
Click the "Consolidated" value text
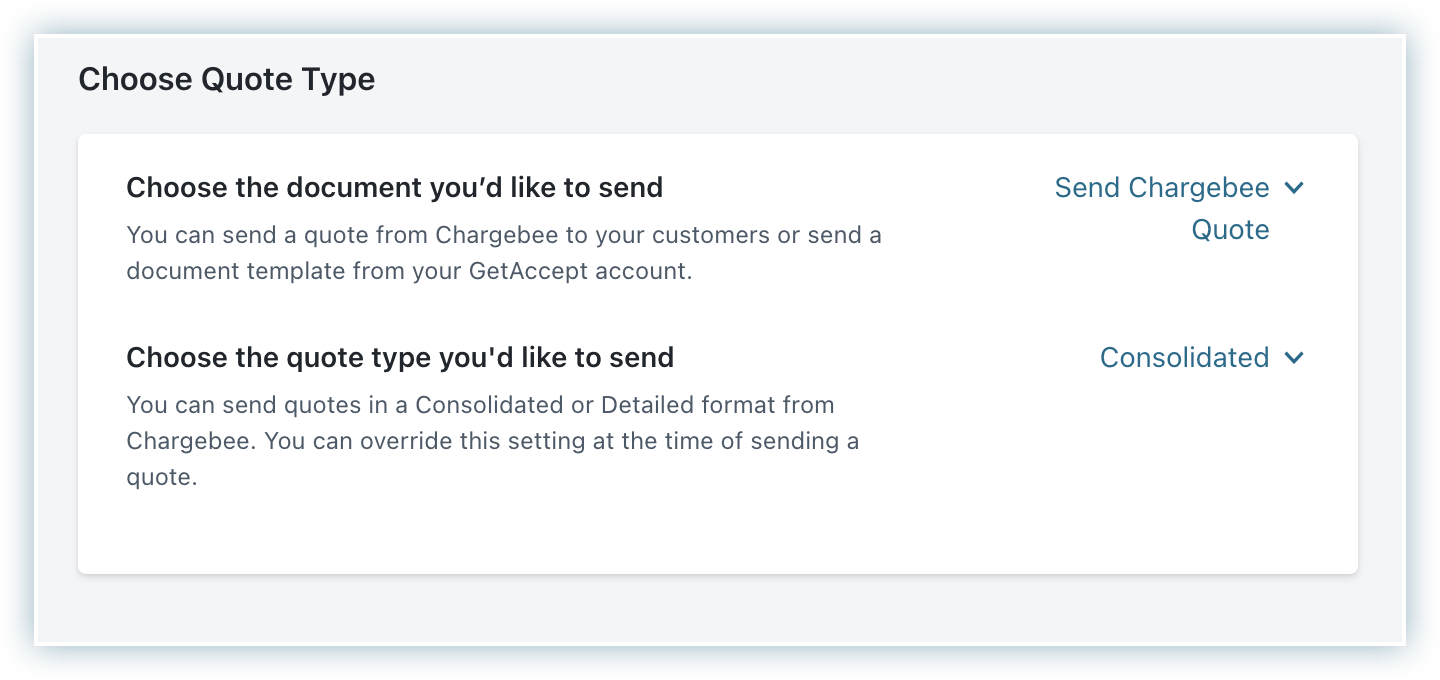pyautogui.click(x=1184, y=358)
